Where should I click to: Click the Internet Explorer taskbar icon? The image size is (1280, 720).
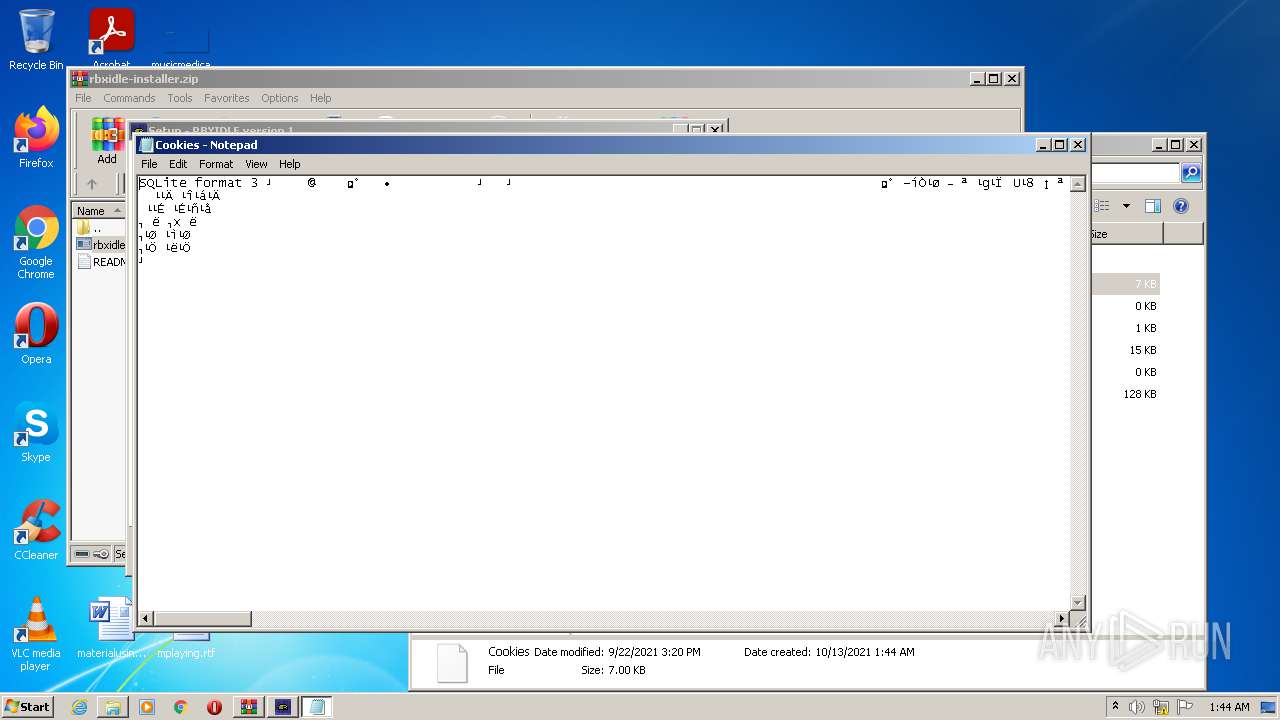tap(79, 707)
